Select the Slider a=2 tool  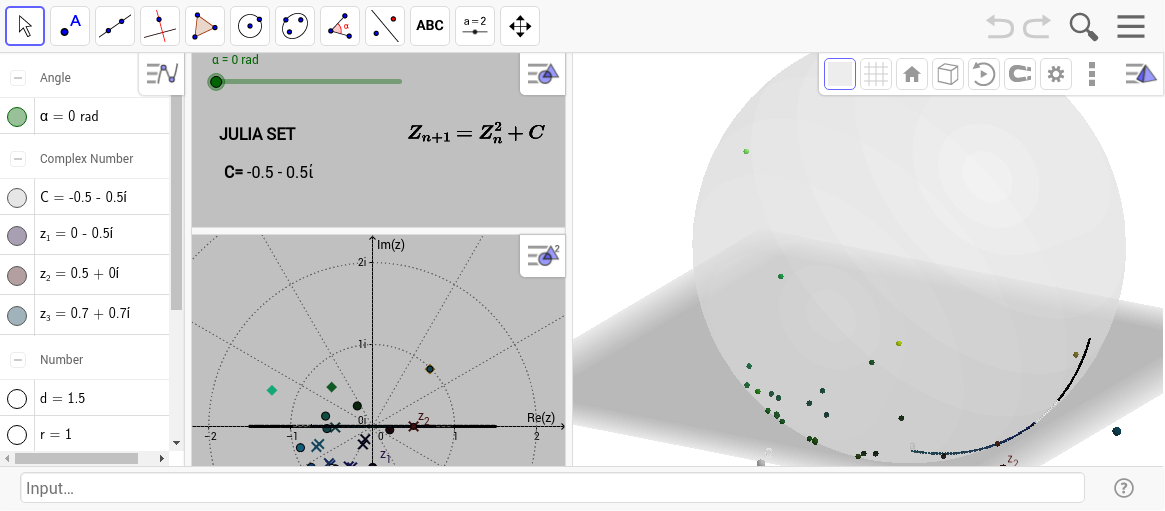point(475,26)
